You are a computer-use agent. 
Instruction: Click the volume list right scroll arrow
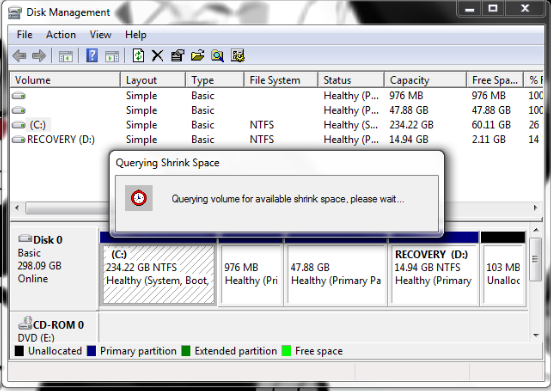click(x=535, y=208)
